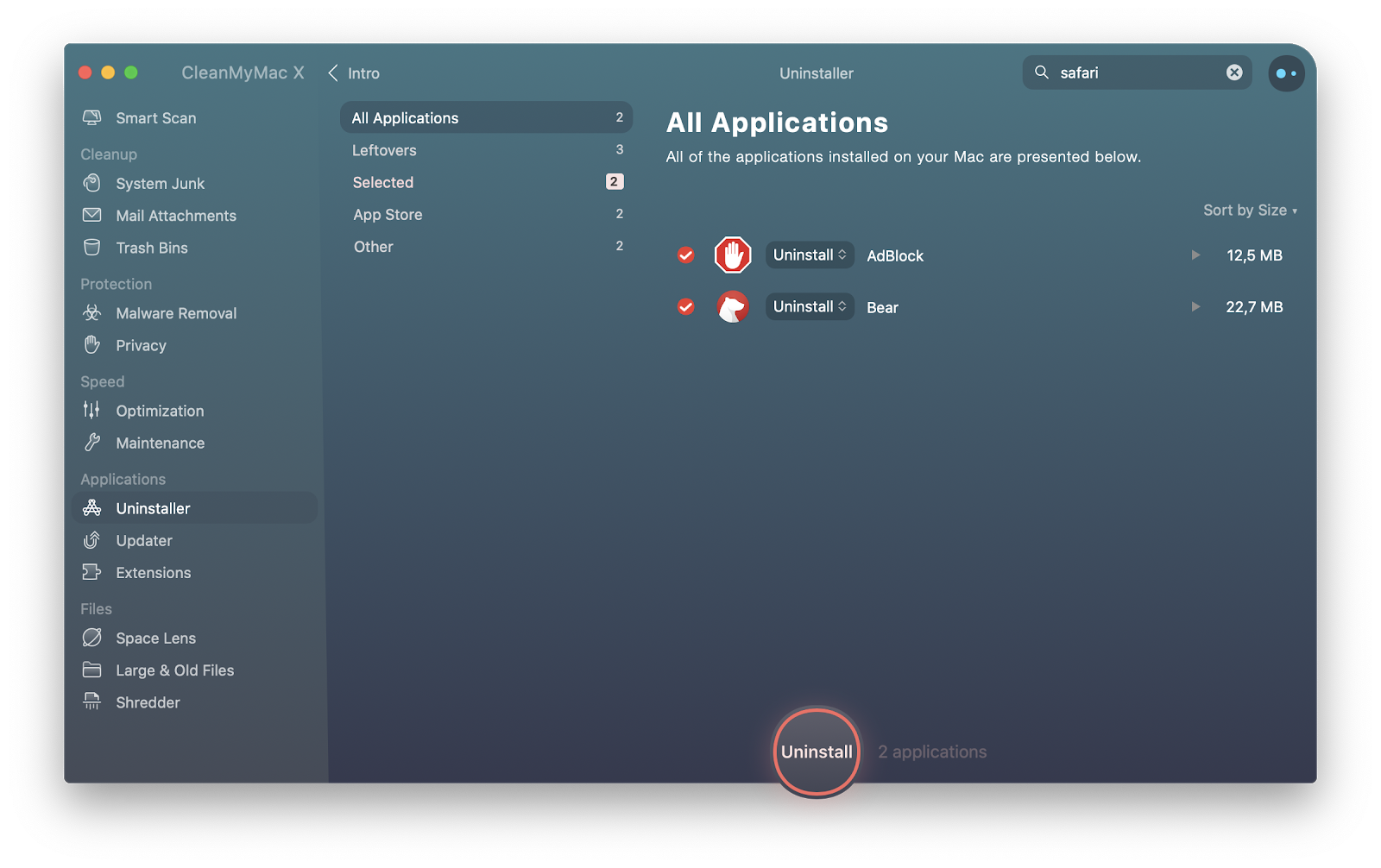This screenshot has width=1381, height=868.
Task: Clear the safari search text
Action: tap(1234, 72)
